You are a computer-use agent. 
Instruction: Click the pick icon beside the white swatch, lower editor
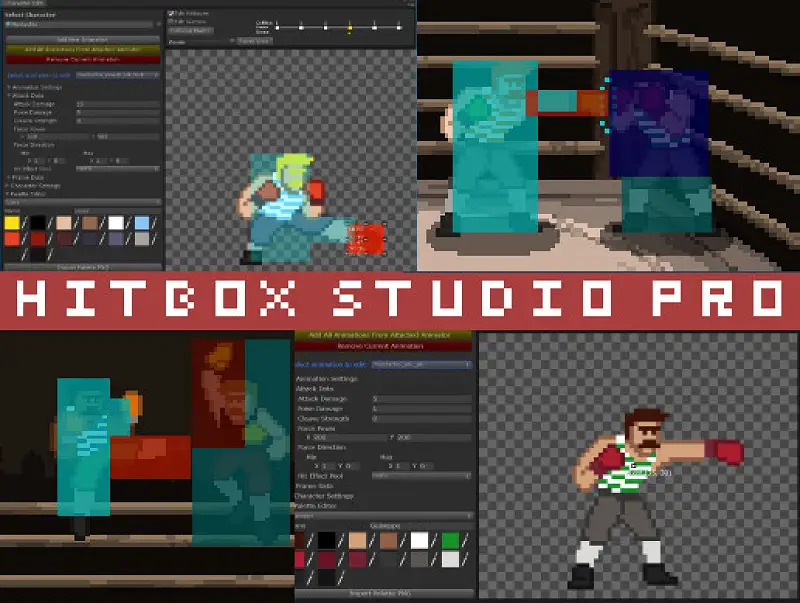[434, 540]
